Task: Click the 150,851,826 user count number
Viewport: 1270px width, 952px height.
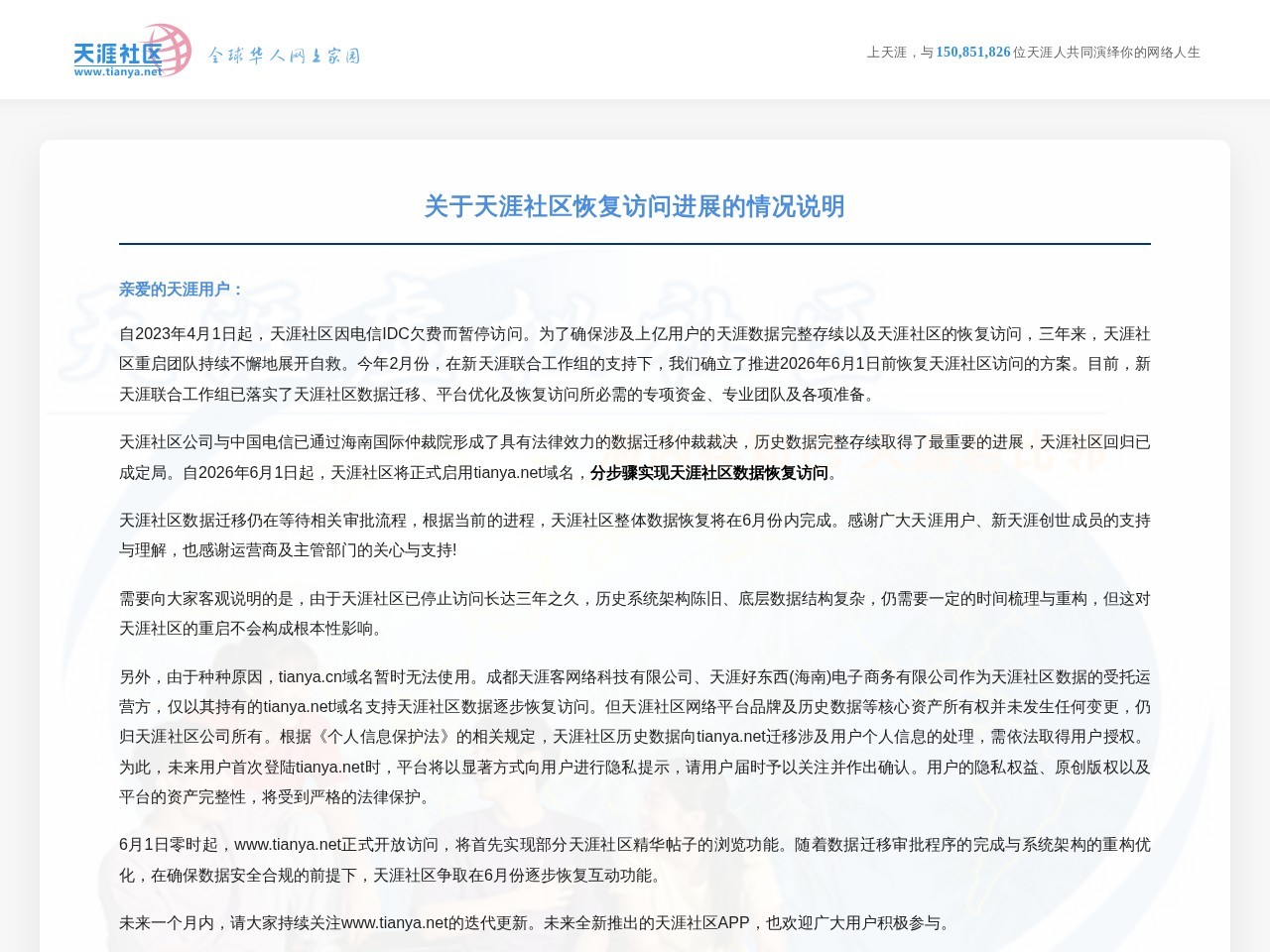Action: tap(972, 52)
